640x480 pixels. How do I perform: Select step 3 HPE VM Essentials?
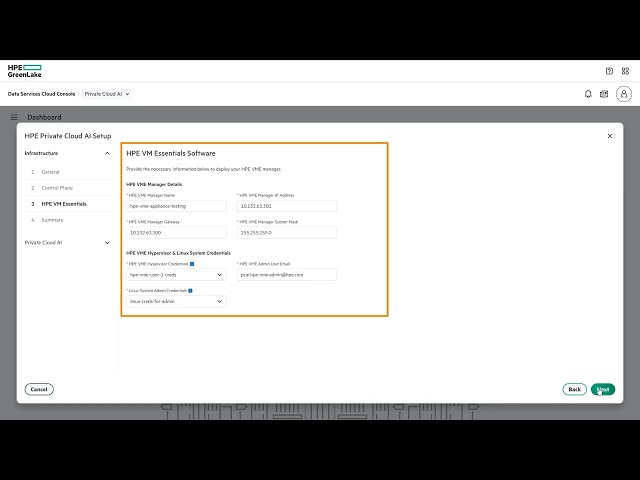tap(68, 204)
